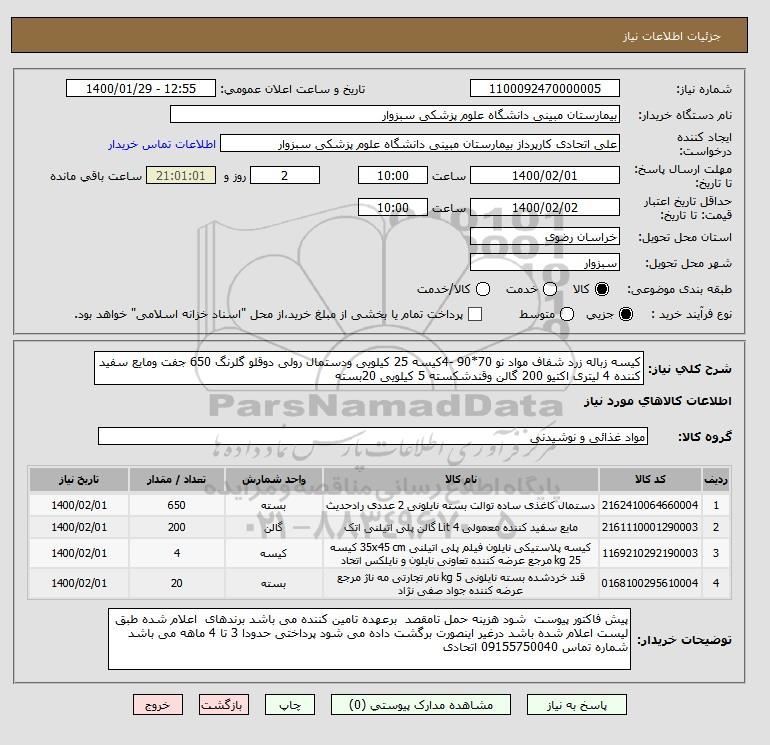Viewport: 770px width, 745px height.
Task: Click the province field خراسان رضوی
Action: click(545, 237)
